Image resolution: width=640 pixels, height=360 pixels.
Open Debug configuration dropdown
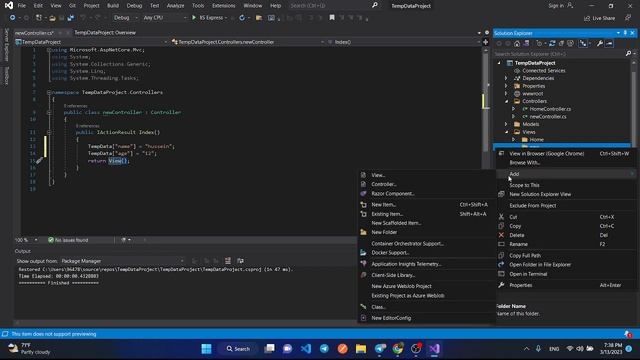click(126, 18)
